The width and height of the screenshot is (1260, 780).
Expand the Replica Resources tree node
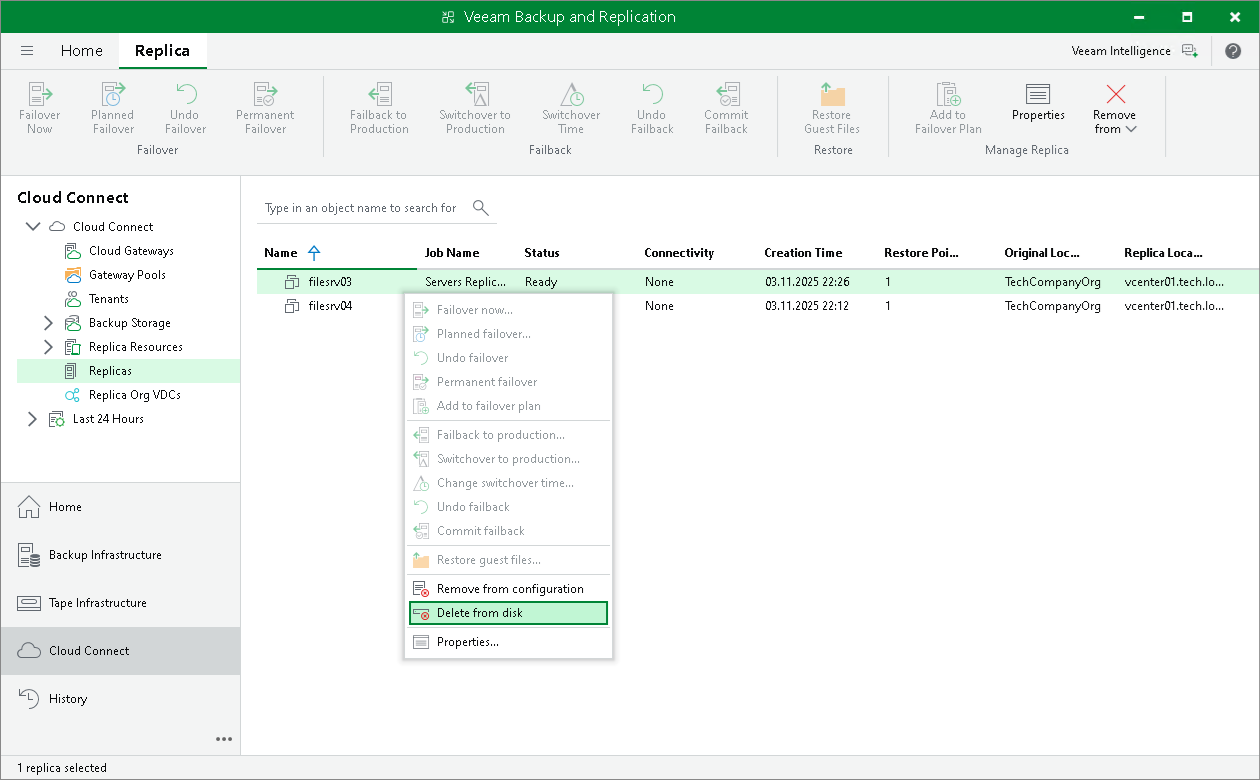(49, 347)
